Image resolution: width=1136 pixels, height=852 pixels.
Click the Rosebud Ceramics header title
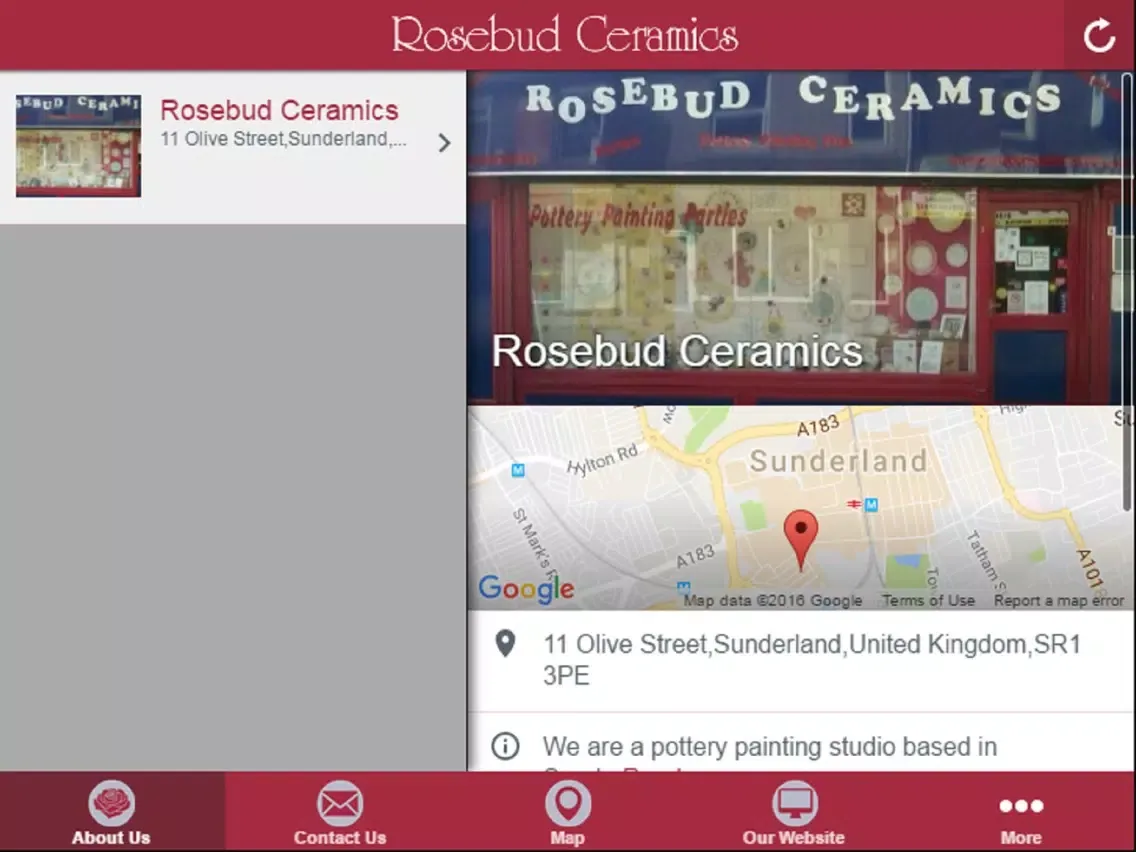click(x=565, y=35)
